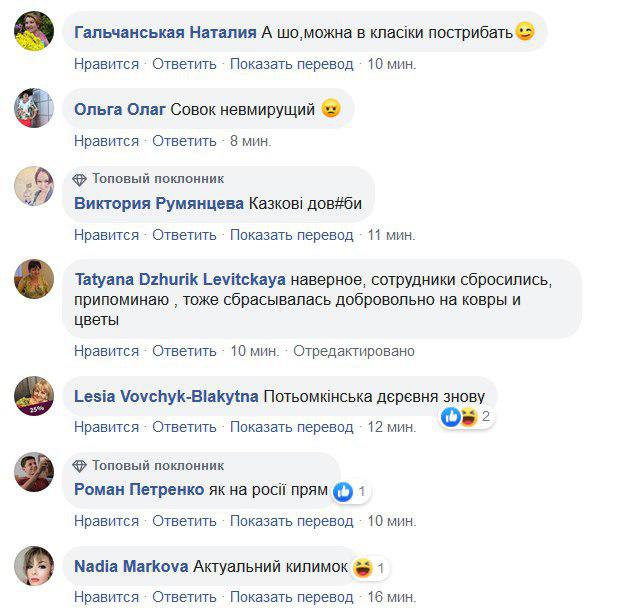Show translation of Роман Петренко's comment
The width and height of the screenshot is (619, 610).
point(291,521)
